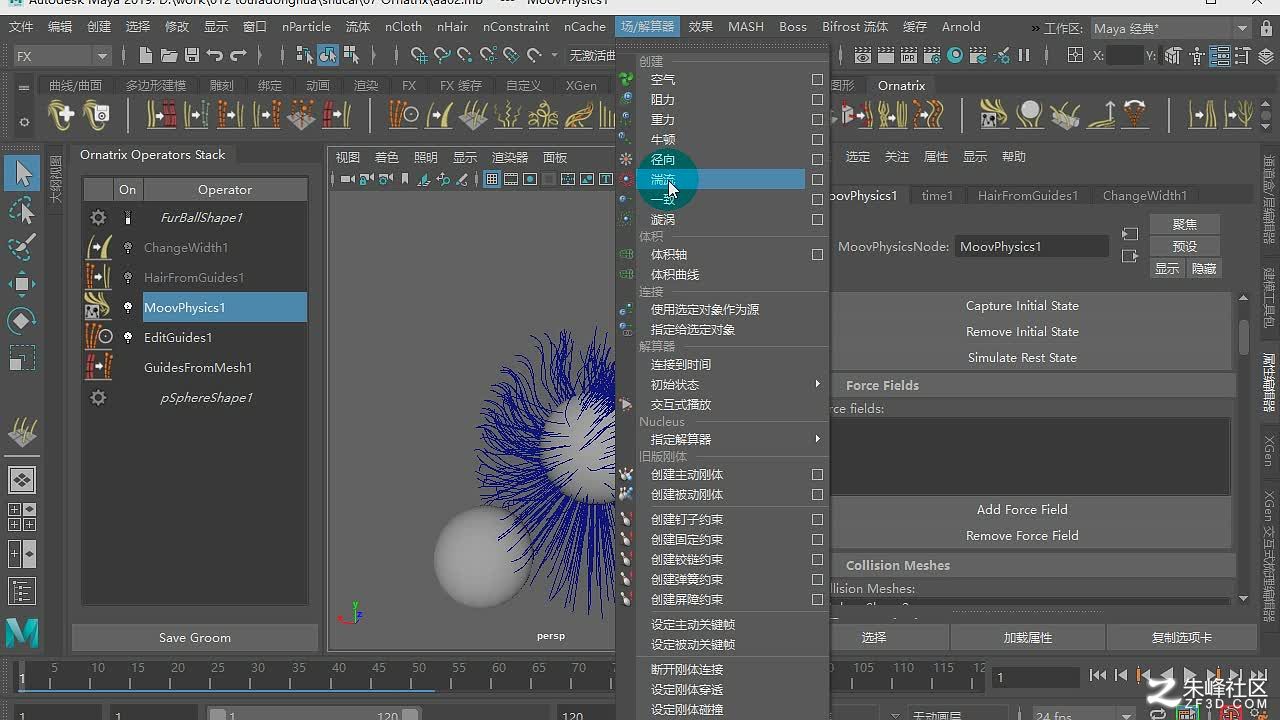This screenshot has height=720, width=1280.
Task: Click the MoovPhysicsNode name field
Action: (x=1033, y=247)
